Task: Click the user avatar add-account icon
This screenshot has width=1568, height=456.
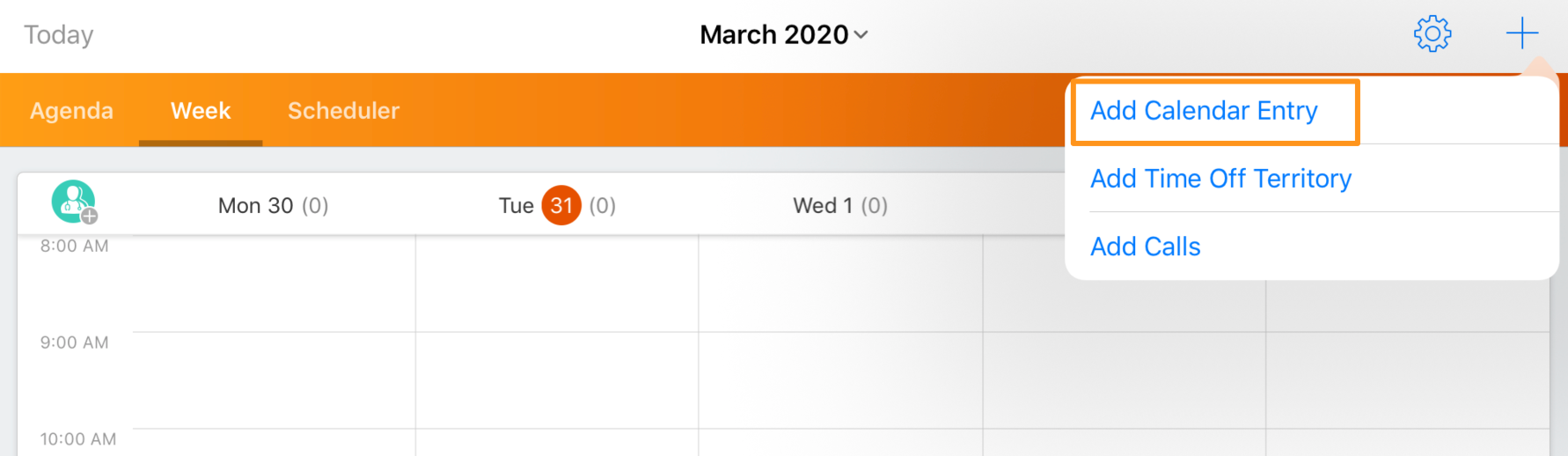Action: coord(74,202)
